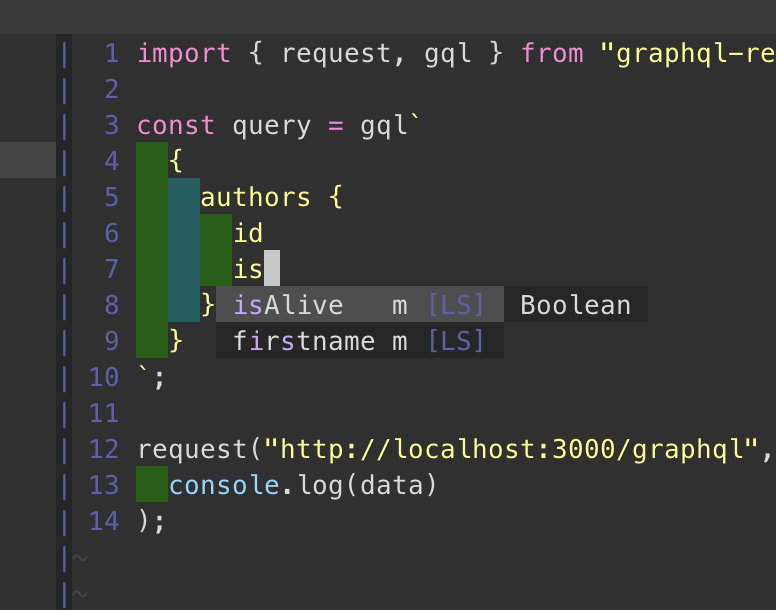
Task: Click the Boolean type hint popup
Action: [x=576, y=304]
